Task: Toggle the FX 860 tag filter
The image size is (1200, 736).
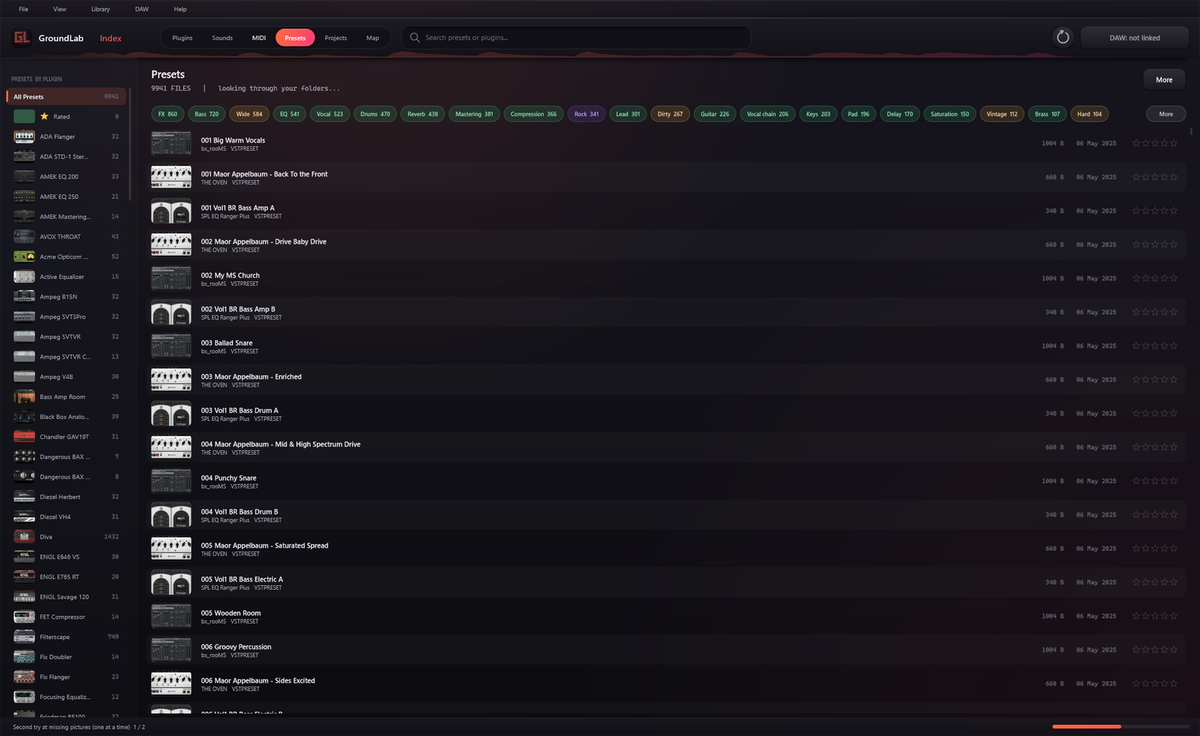Action: (168, 114)
